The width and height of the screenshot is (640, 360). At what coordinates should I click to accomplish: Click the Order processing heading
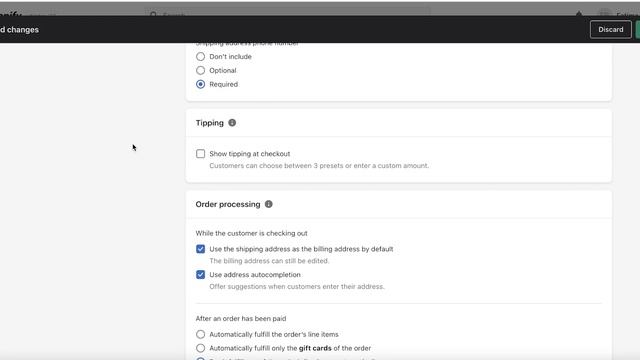pos(228,204)
